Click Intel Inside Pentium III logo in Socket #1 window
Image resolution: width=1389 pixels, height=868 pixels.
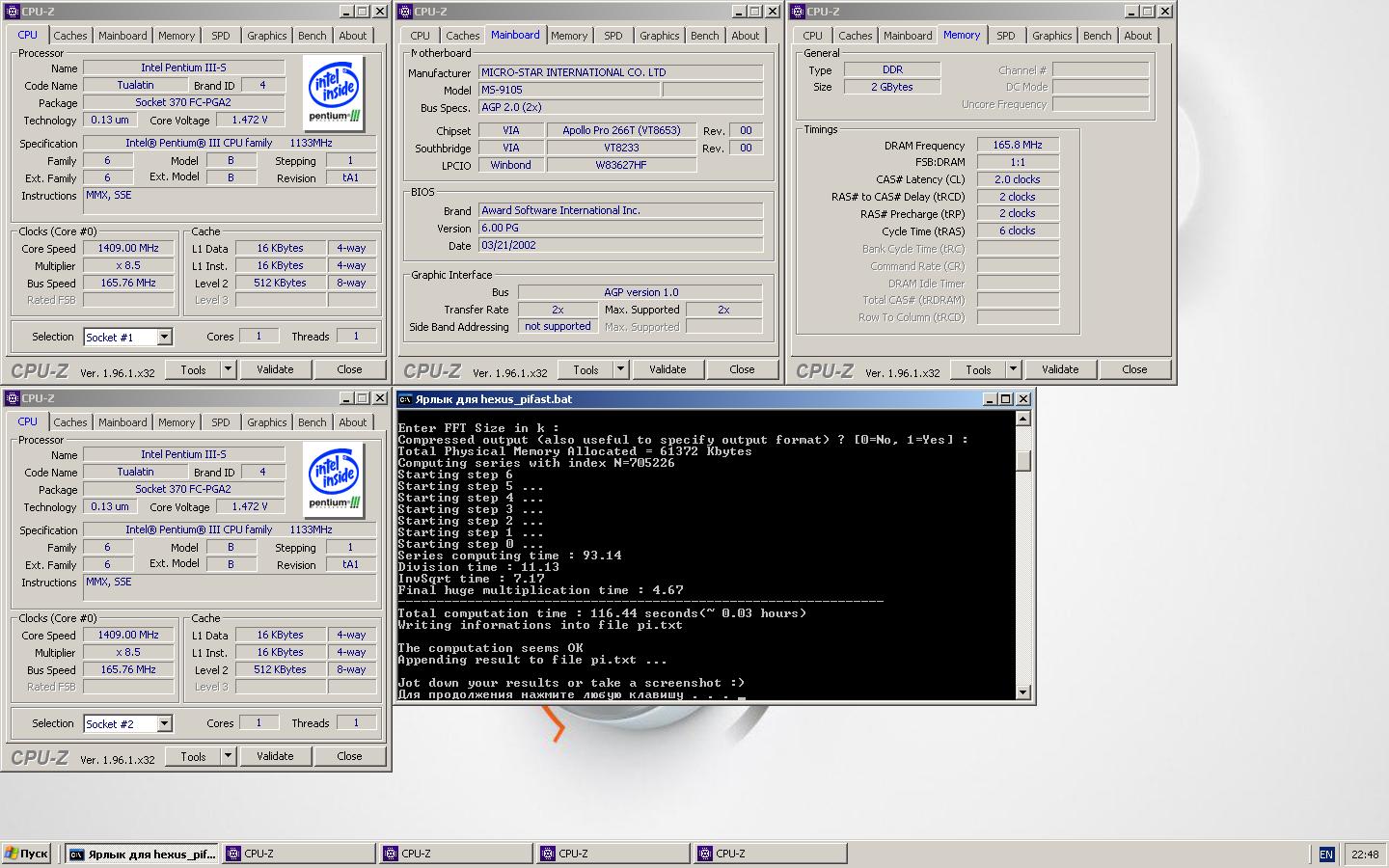click(334, 94)
